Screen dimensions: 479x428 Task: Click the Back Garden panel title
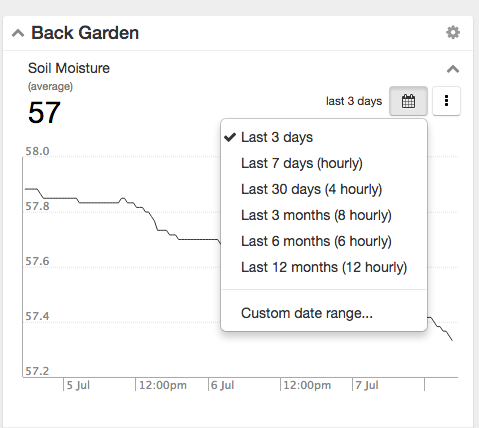pyautogui.click(x=85, y=33)
